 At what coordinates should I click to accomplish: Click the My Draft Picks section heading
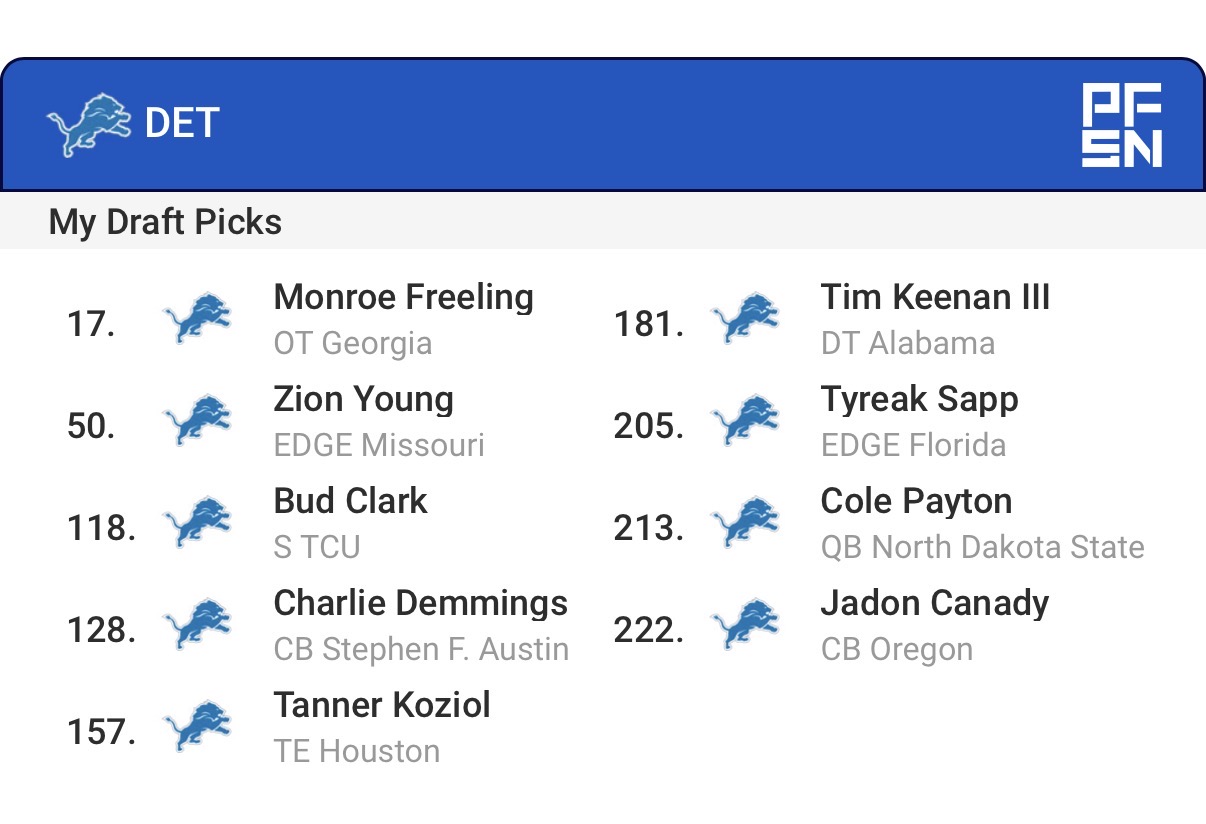point(165,222)
